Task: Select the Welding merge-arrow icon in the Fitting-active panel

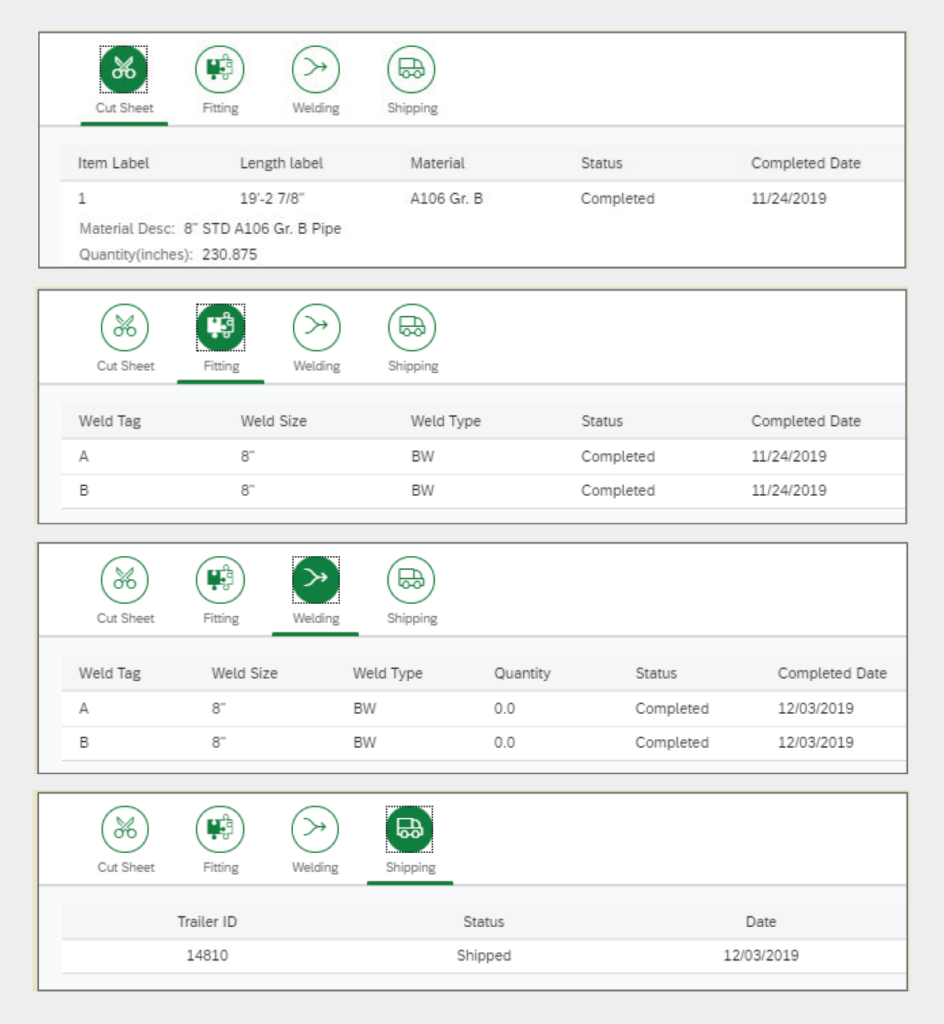Action: point(316,327)
